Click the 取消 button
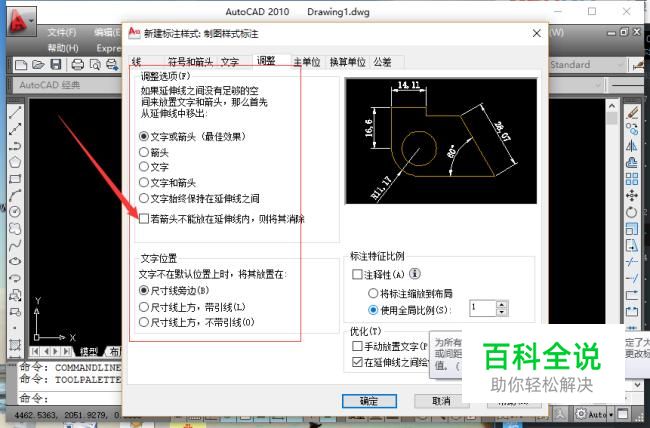The image size is (650, 428). tap(441, 401)
